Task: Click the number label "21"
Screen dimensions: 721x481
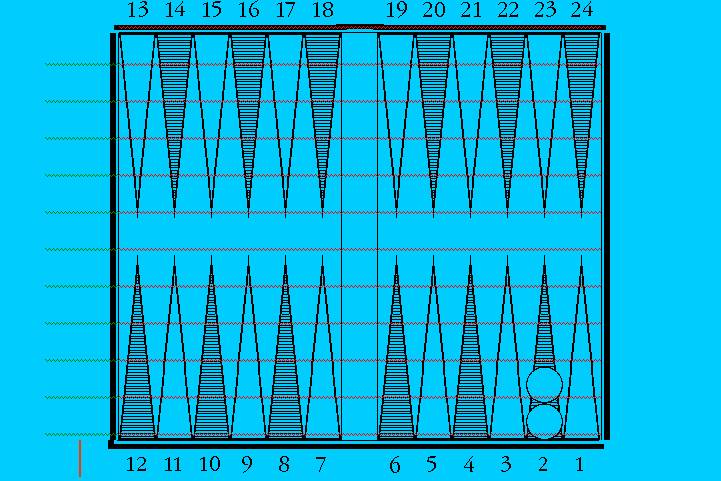Action: (470, 10)
